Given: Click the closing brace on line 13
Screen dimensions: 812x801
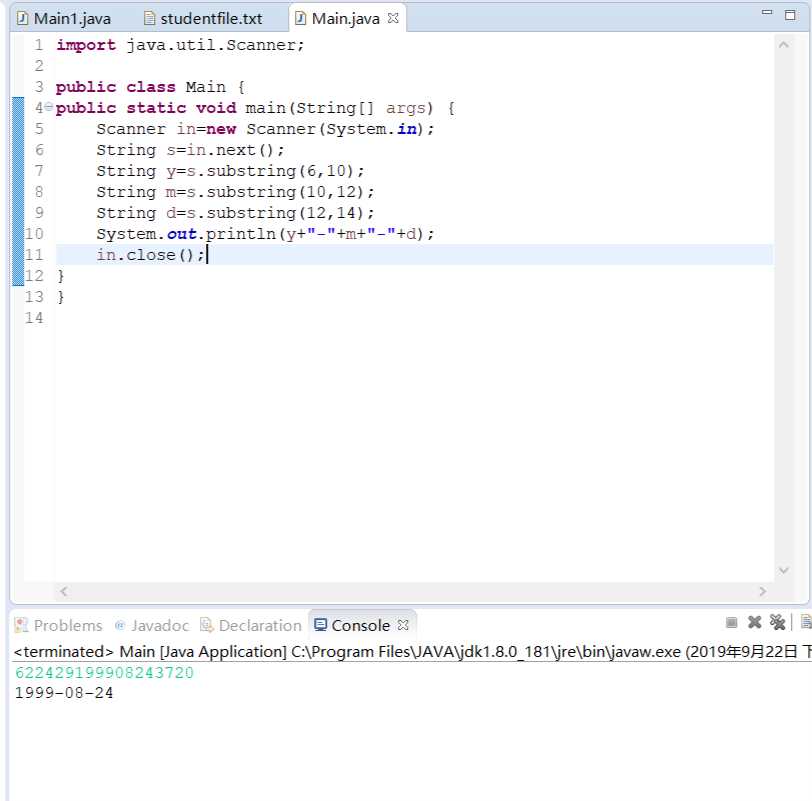Looking at the screenshot, I should pyautogui.click(x=61, y=297).
